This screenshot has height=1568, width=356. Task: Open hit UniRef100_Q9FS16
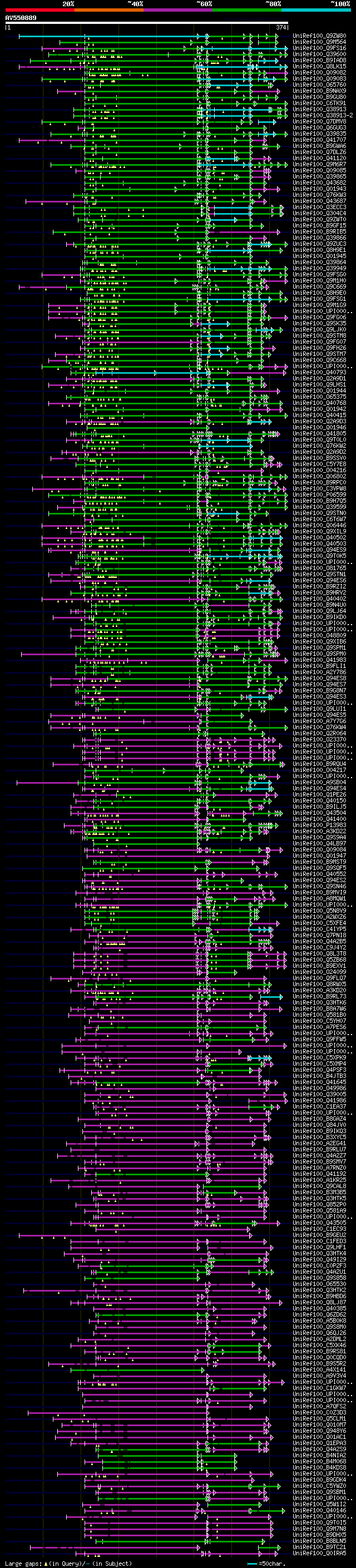319,48
